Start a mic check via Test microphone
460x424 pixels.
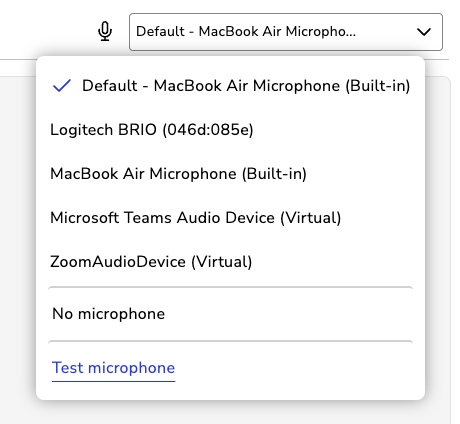click(x=113, y=368)
